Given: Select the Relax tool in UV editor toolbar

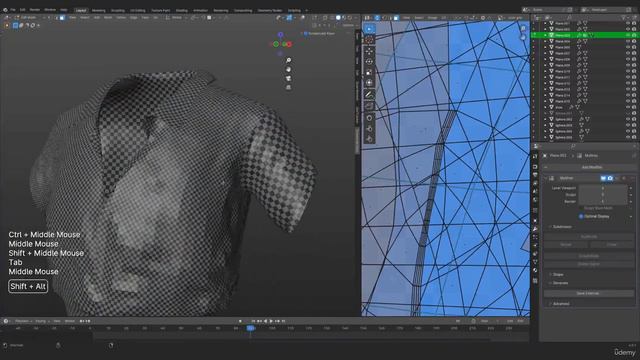Looking at the screenshot, I should point(369,129).
